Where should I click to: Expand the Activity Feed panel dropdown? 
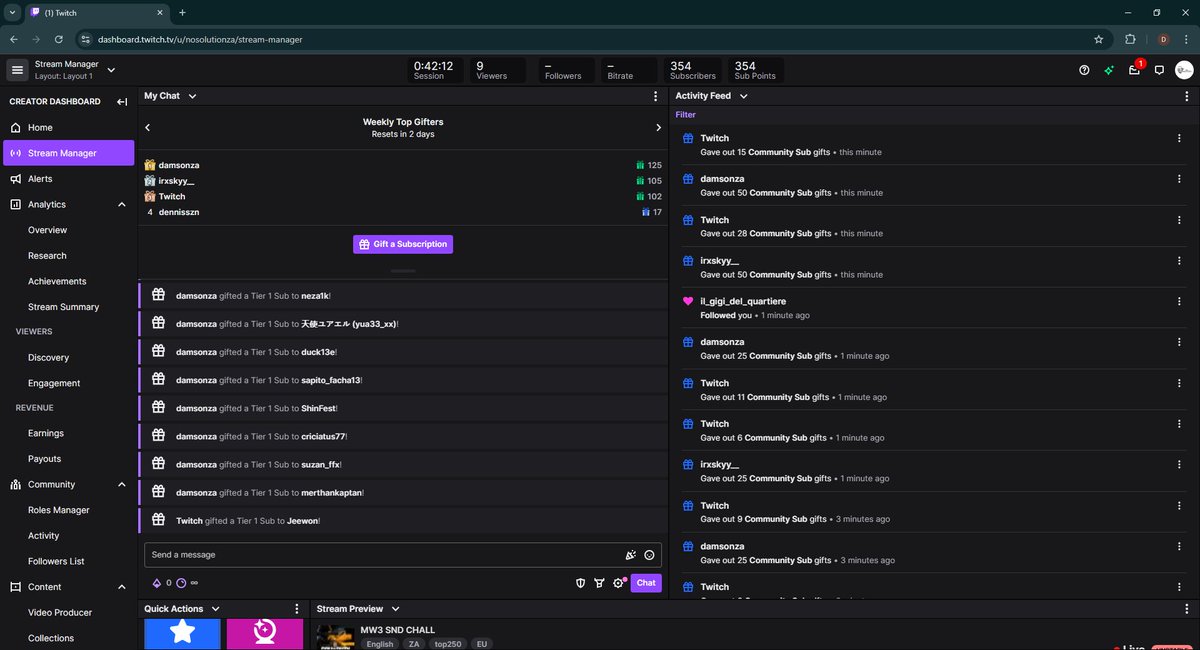[743, 96]
